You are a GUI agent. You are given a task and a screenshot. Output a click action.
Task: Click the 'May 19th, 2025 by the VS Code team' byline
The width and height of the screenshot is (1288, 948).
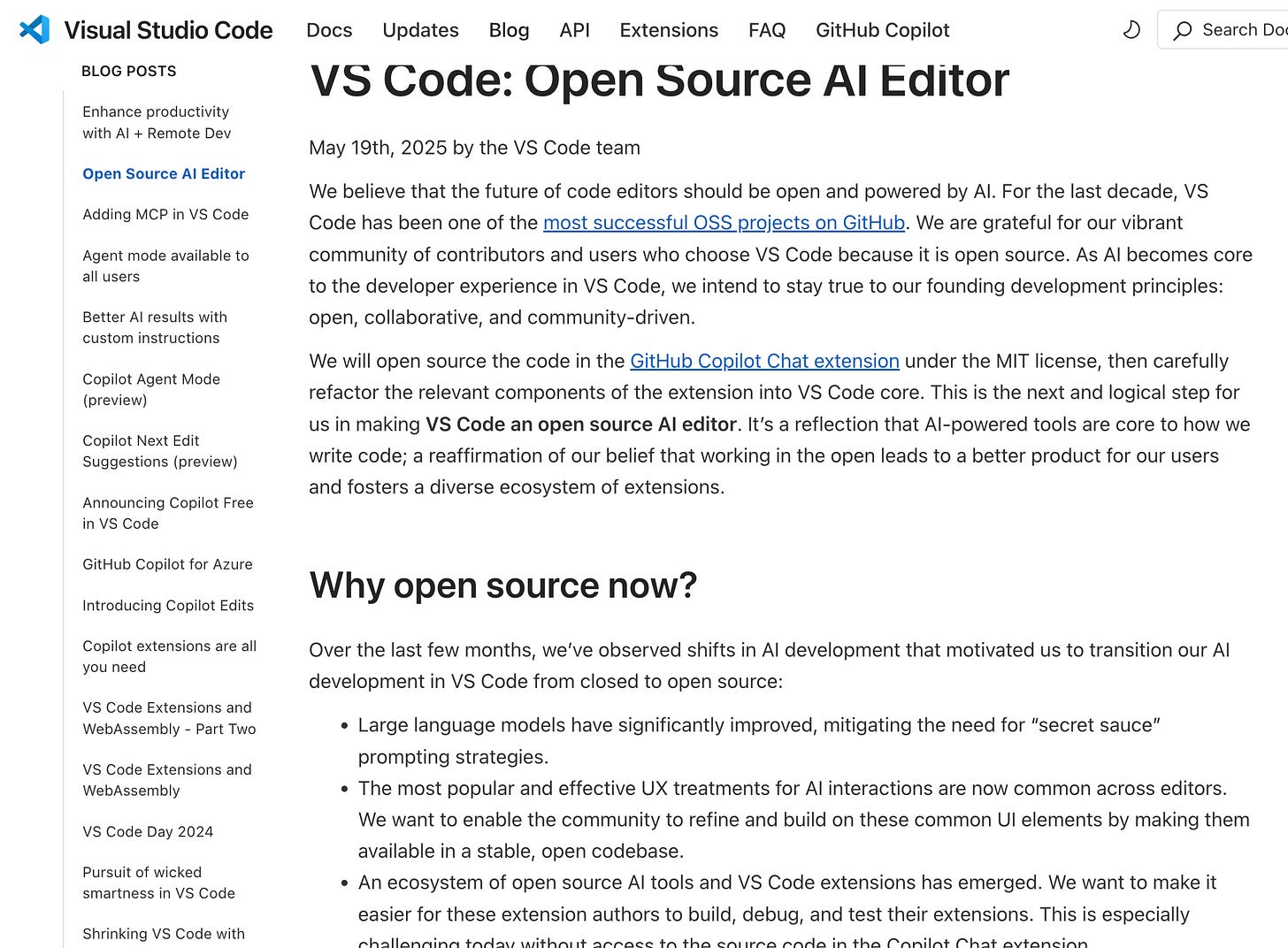(474, 148)
